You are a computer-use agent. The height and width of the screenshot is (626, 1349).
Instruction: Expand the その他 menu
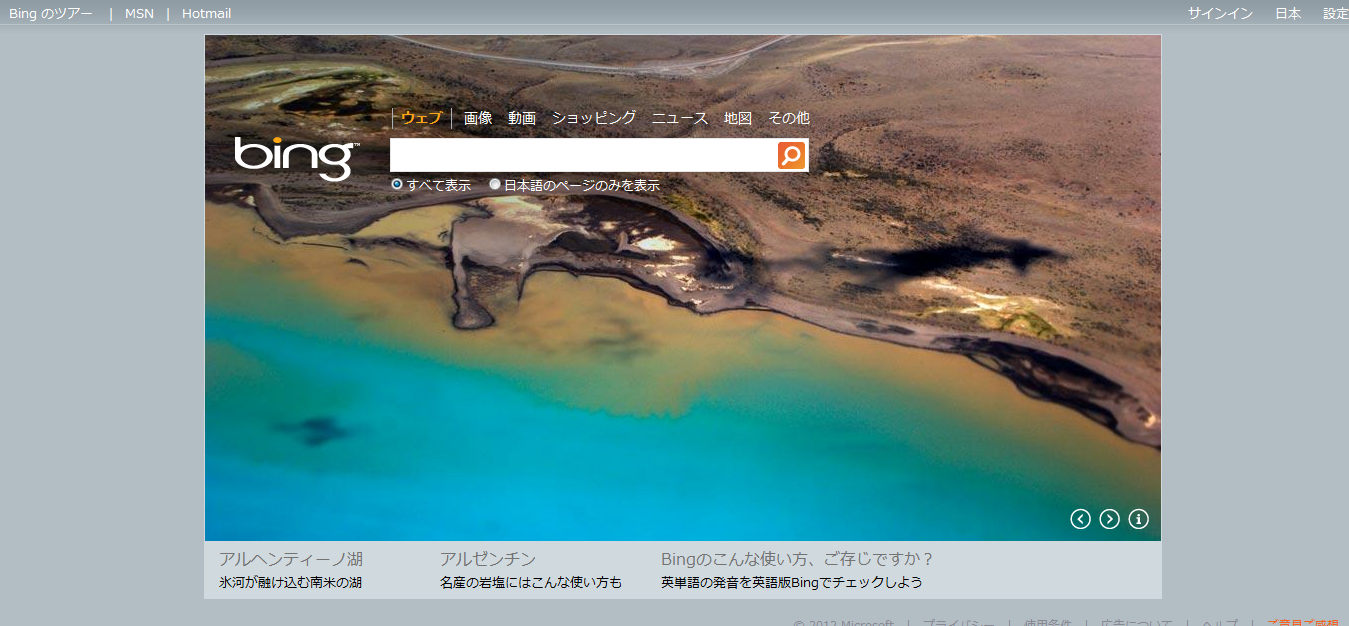coord(788,118)
